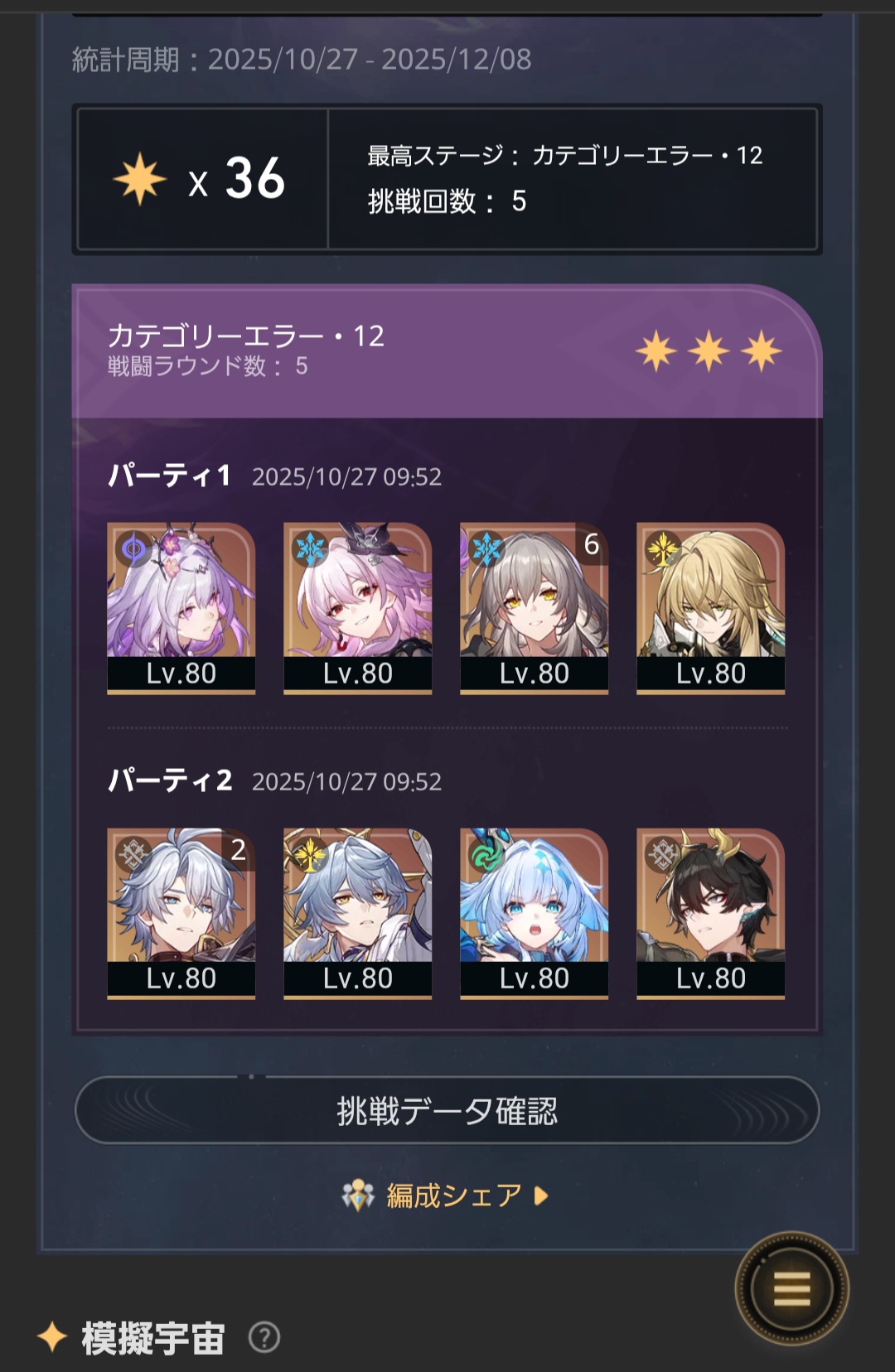This screenshot has height=1372, width=895.
Task: Select the purple-haired first party character portrait
Action: 181,608
